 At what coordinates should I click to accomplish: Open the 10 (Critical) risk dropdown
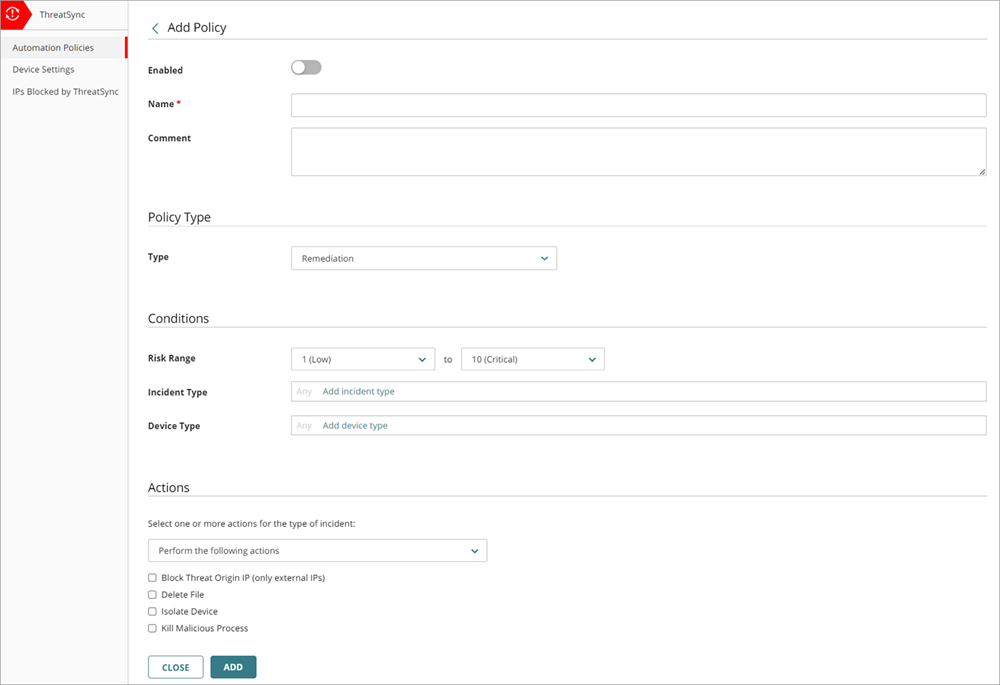(532, 358)
